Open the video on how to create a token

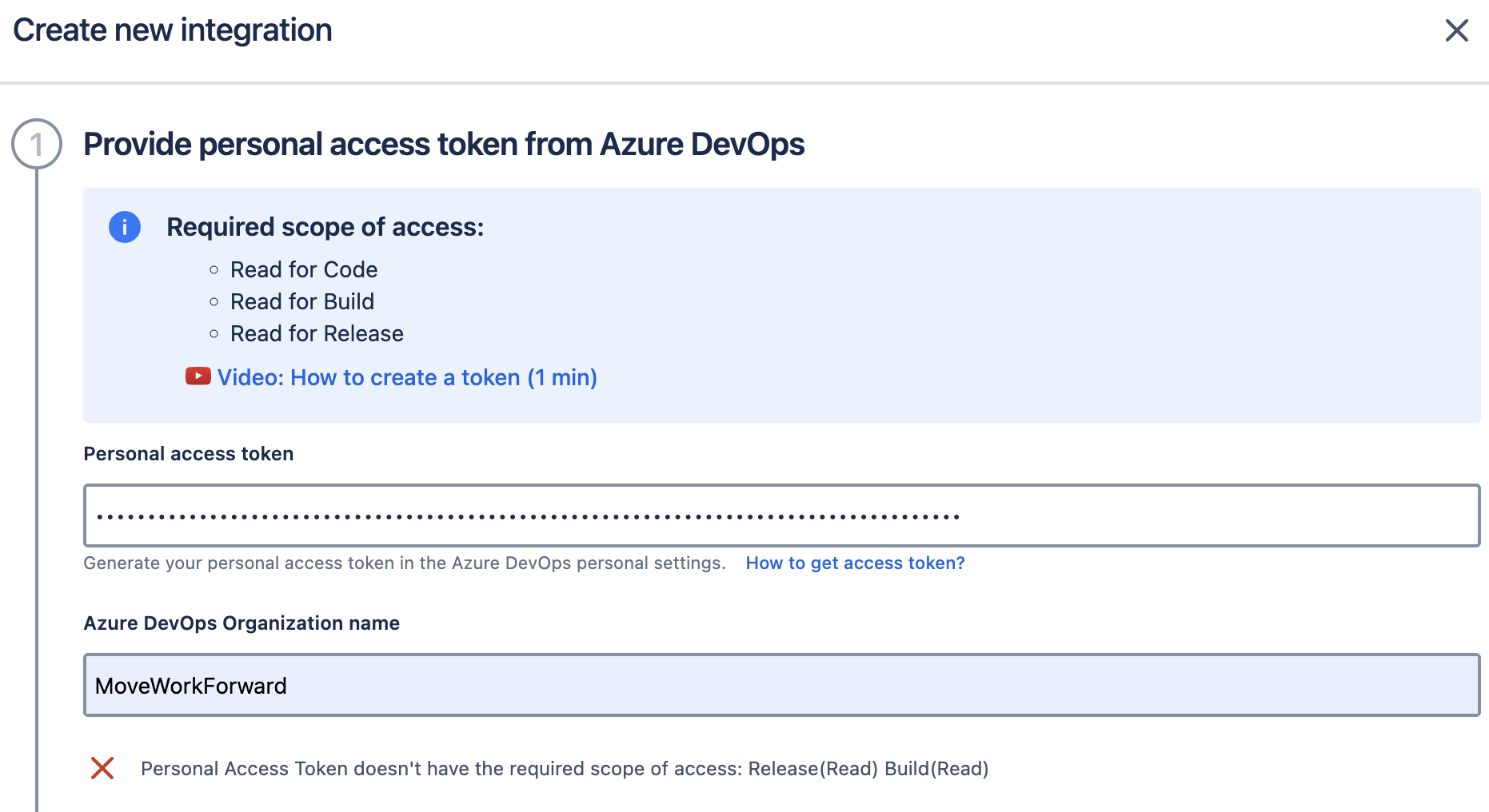407,377
